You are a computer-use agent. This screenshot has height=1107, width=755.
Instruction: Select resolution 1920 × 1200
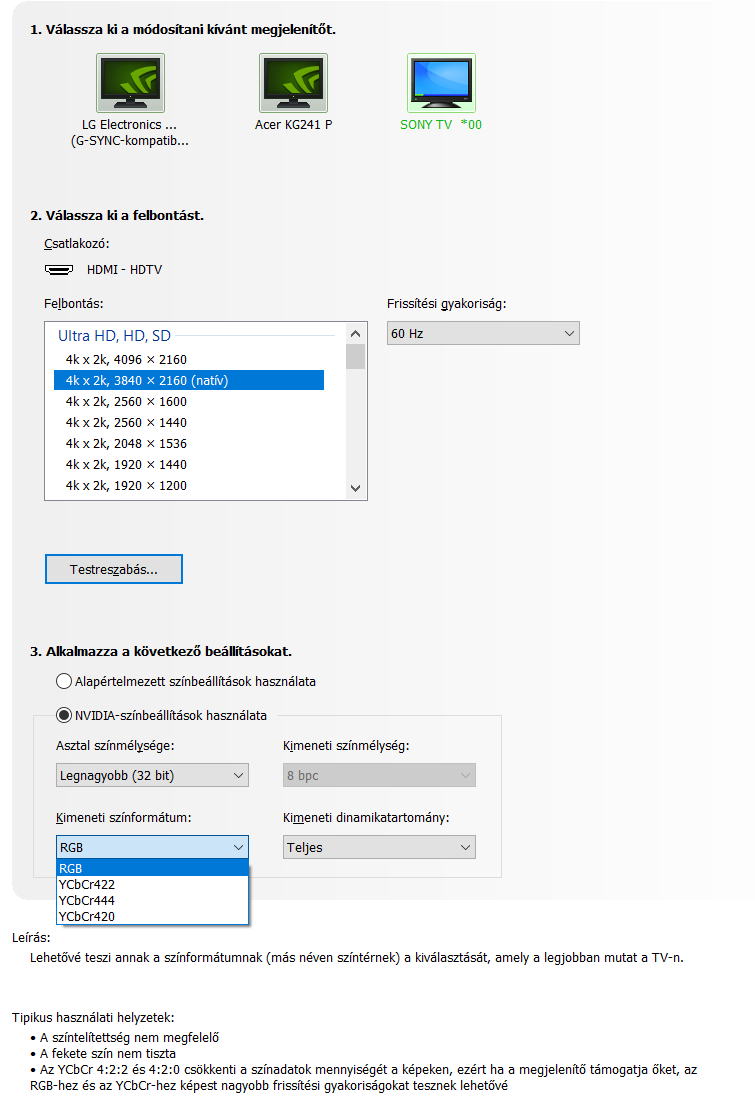[x=189, y=486]
